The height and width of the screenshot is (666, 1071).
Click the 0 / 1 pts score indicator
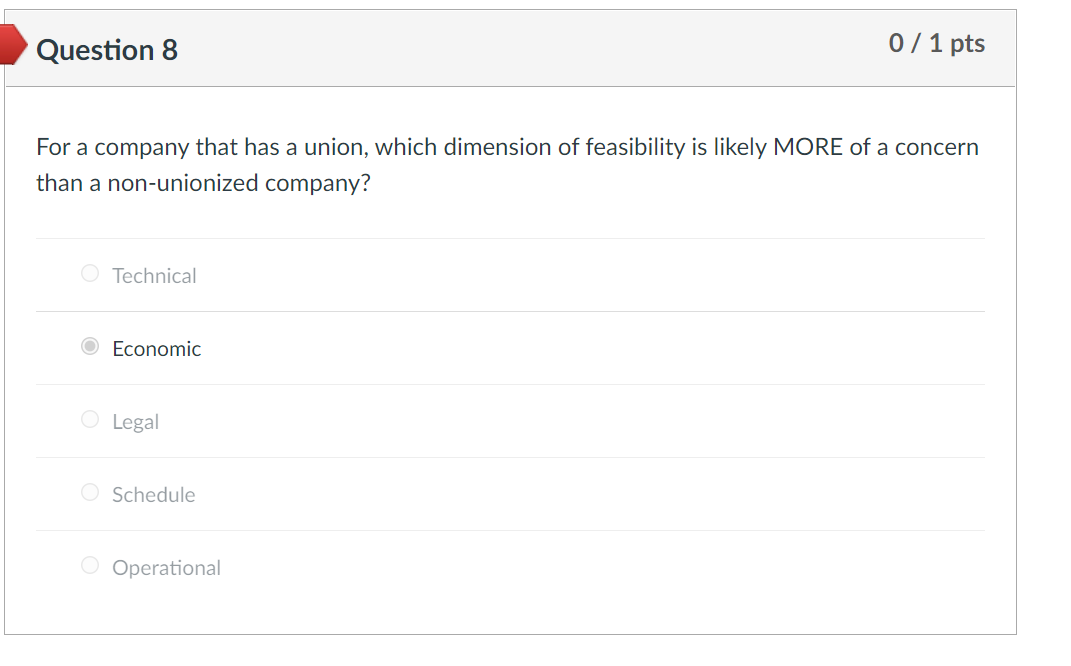pyautogui.click(x=936, y=43)
